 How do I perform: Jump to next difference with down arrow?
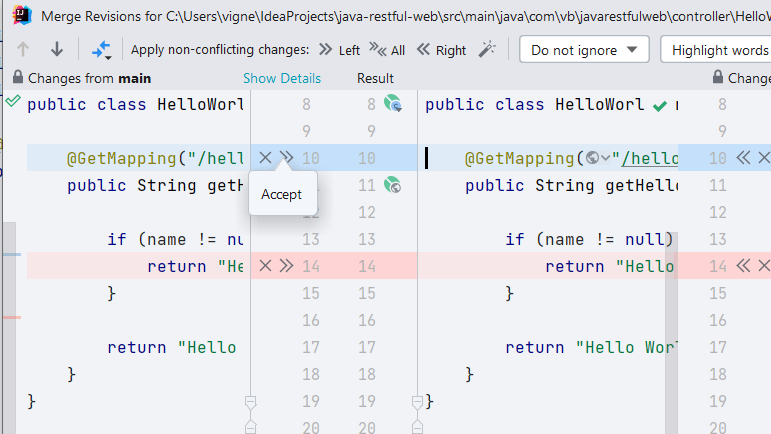tap(57, 50)
